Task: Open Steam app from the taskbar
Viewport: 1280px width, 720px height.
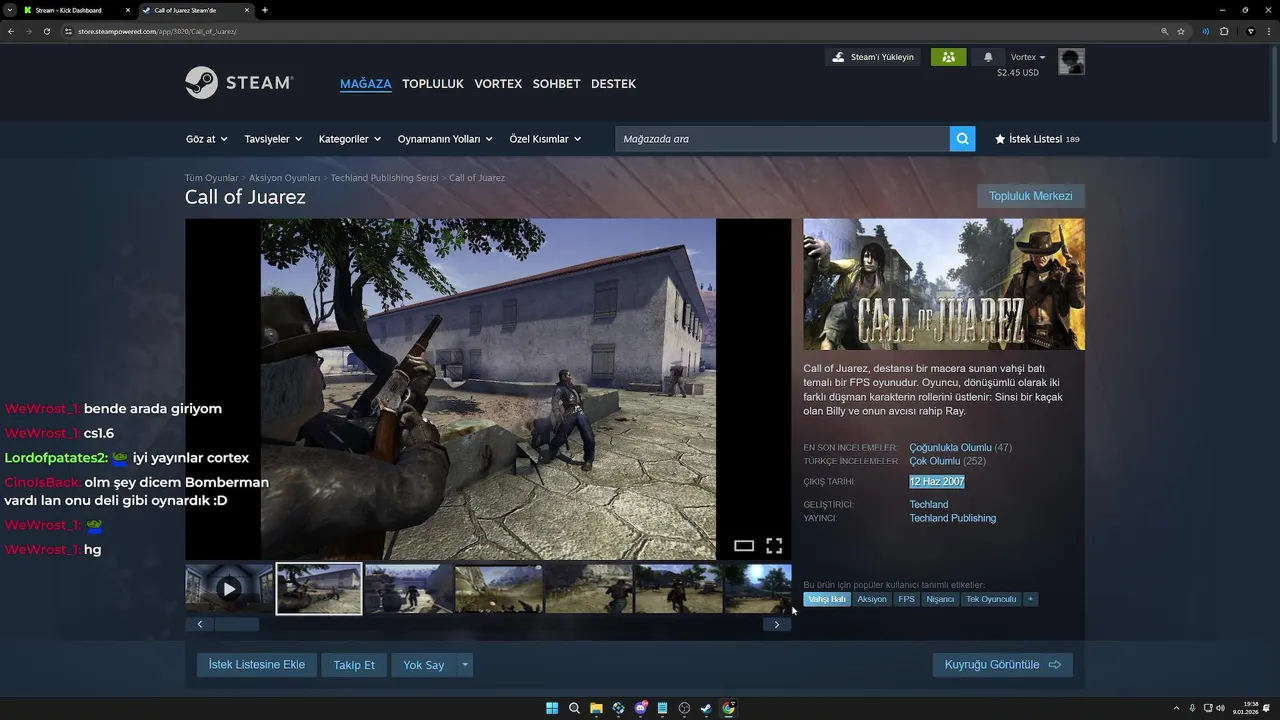Action: pyautogui.click(x=706, y=708)
